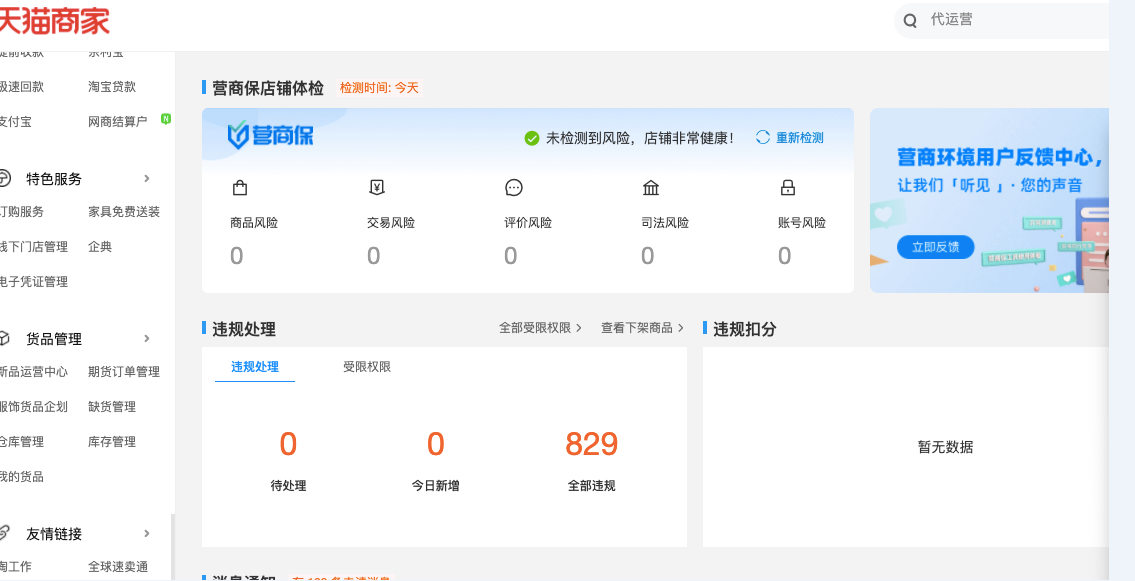
Task: Click the 交易风险 count value
Action: click(374, 256)
